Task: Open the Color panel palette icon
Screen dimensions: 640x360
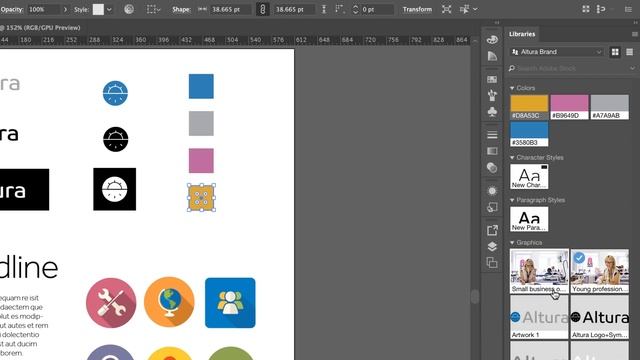Action: point(492,40)
